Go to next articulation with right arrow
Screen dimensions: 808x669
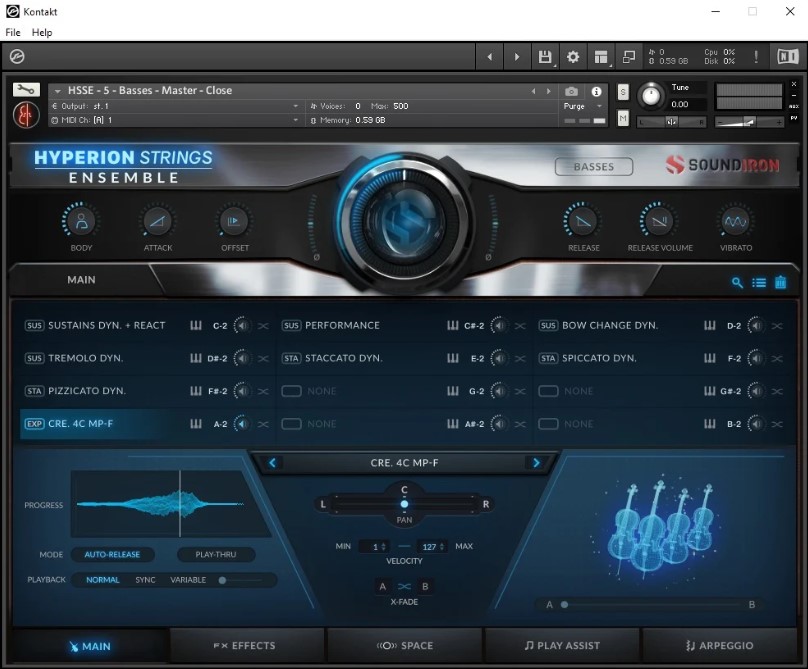click(536, 463)
